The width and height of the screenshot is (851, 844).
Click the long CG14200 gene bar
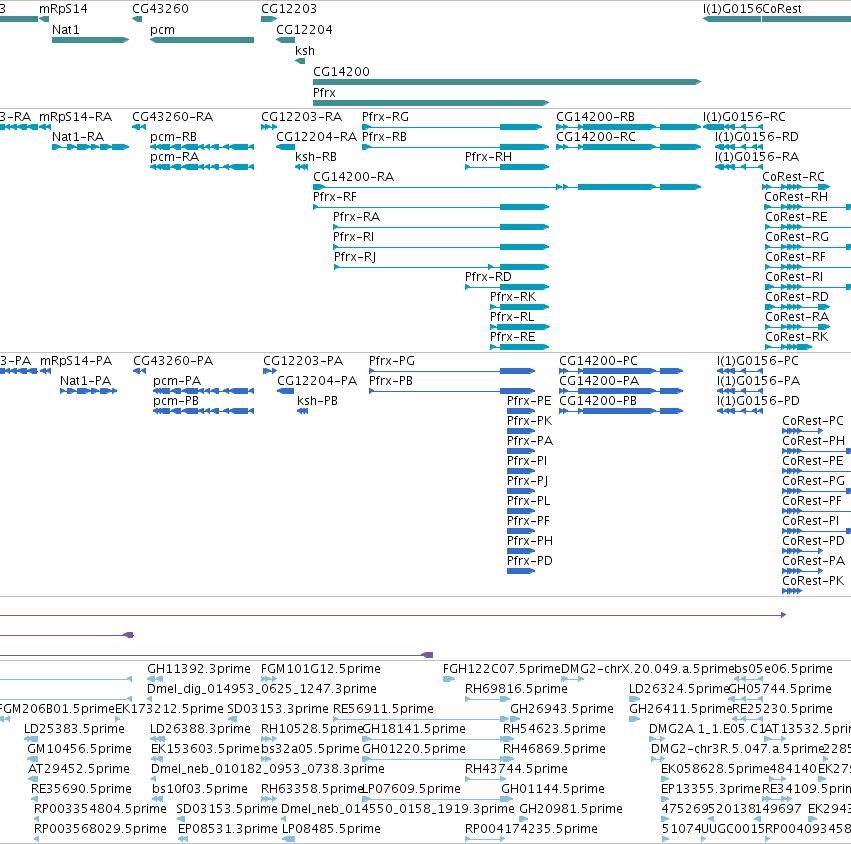(507, 82)
